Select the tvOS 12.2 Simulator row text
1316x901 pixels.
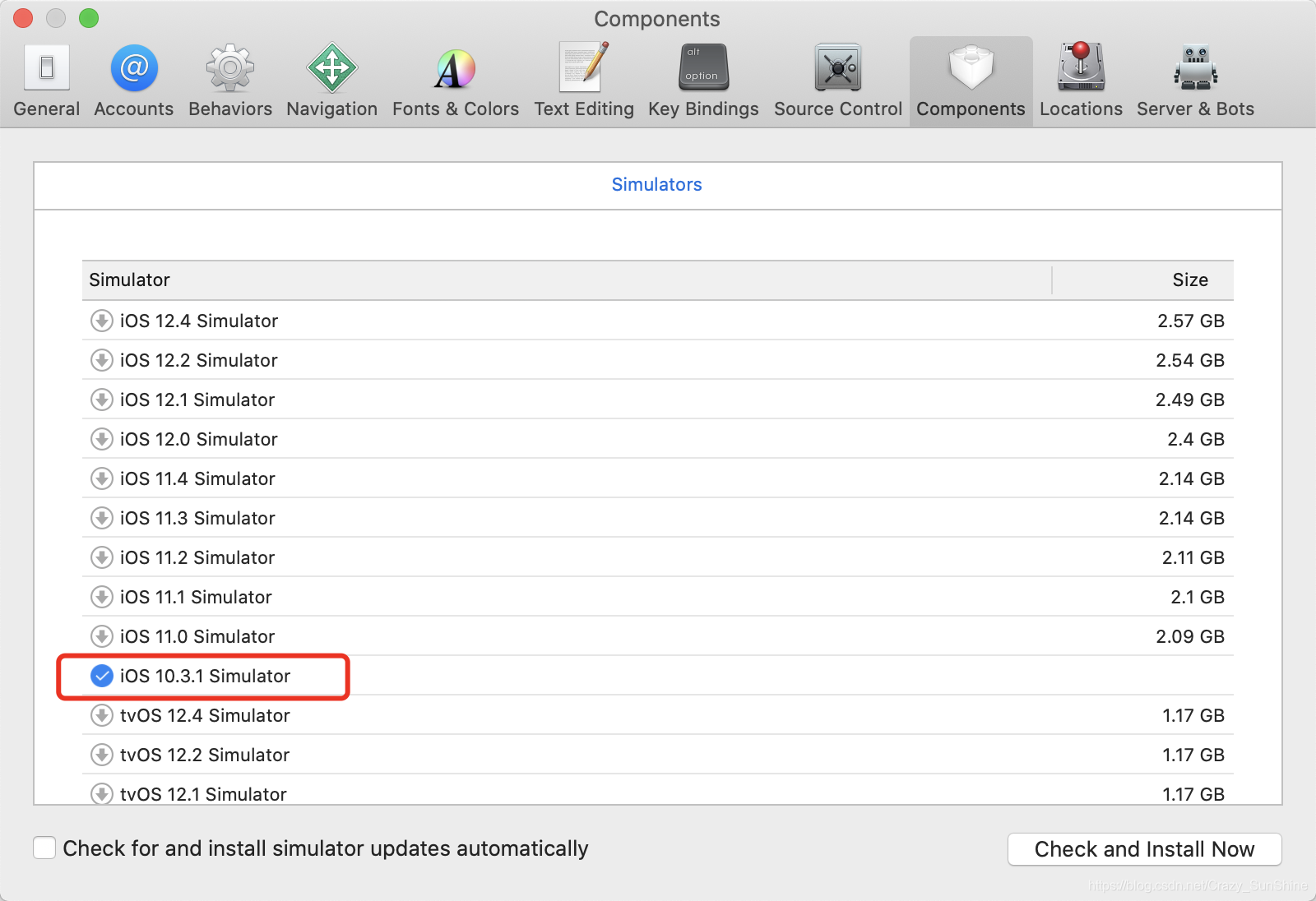205,755
